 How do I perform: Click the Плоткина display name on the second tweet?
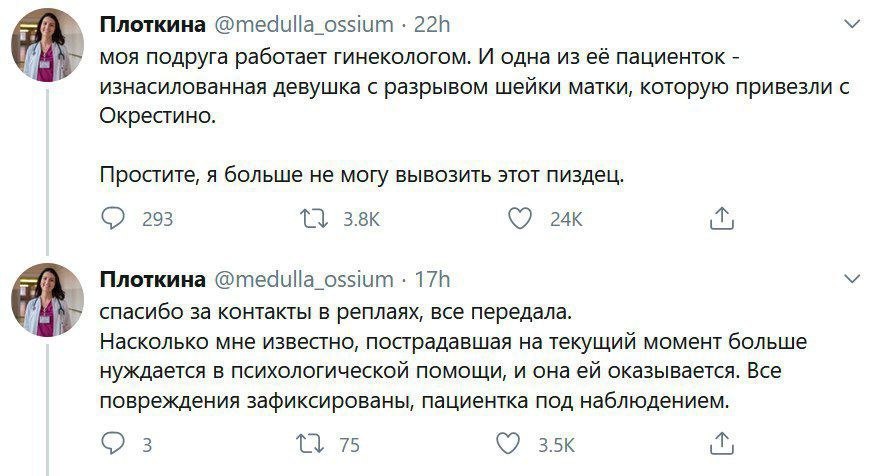click(151, 278)
